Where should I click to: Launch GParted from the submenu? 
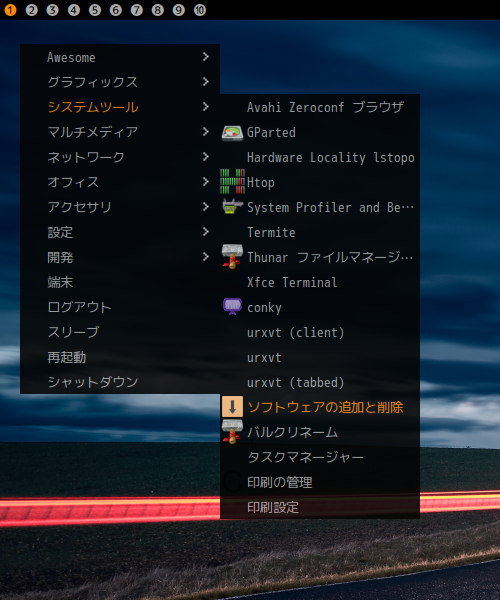coord(320,132)
